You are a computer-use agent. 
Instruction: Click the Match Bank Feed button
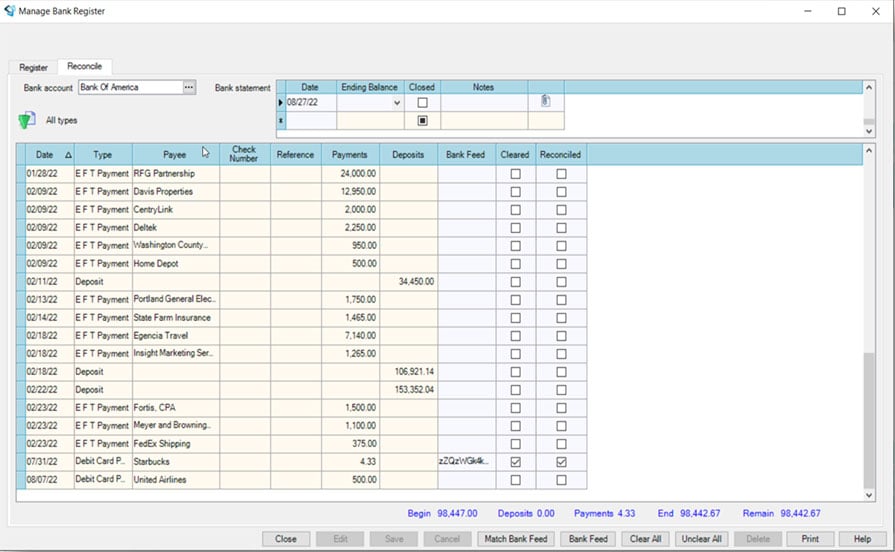[516, 539]
